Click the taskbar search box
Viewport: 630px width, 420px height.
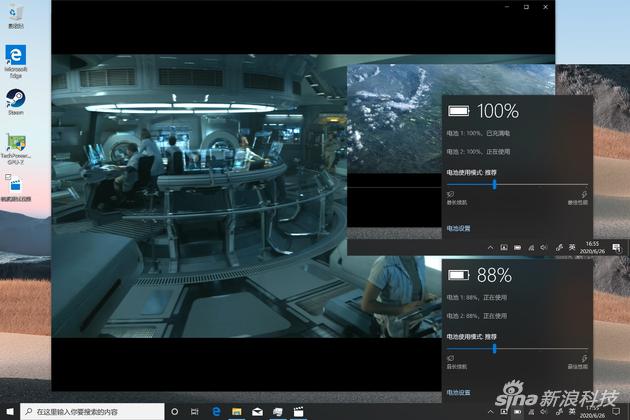pos(95,411)
